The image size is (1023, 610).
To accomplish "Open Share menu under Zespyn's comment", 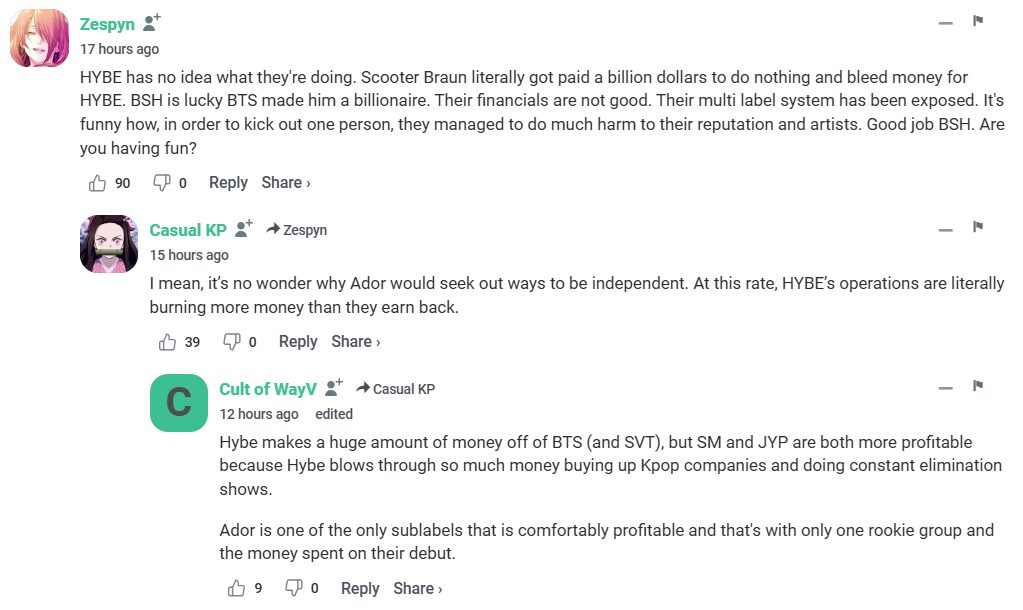I will coord(285,183).
